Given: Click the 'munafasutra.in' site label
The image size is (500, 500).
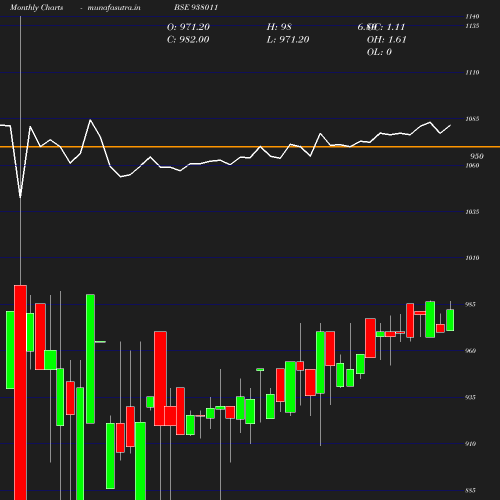Looking at the screenshot, I should pos(114,7).
